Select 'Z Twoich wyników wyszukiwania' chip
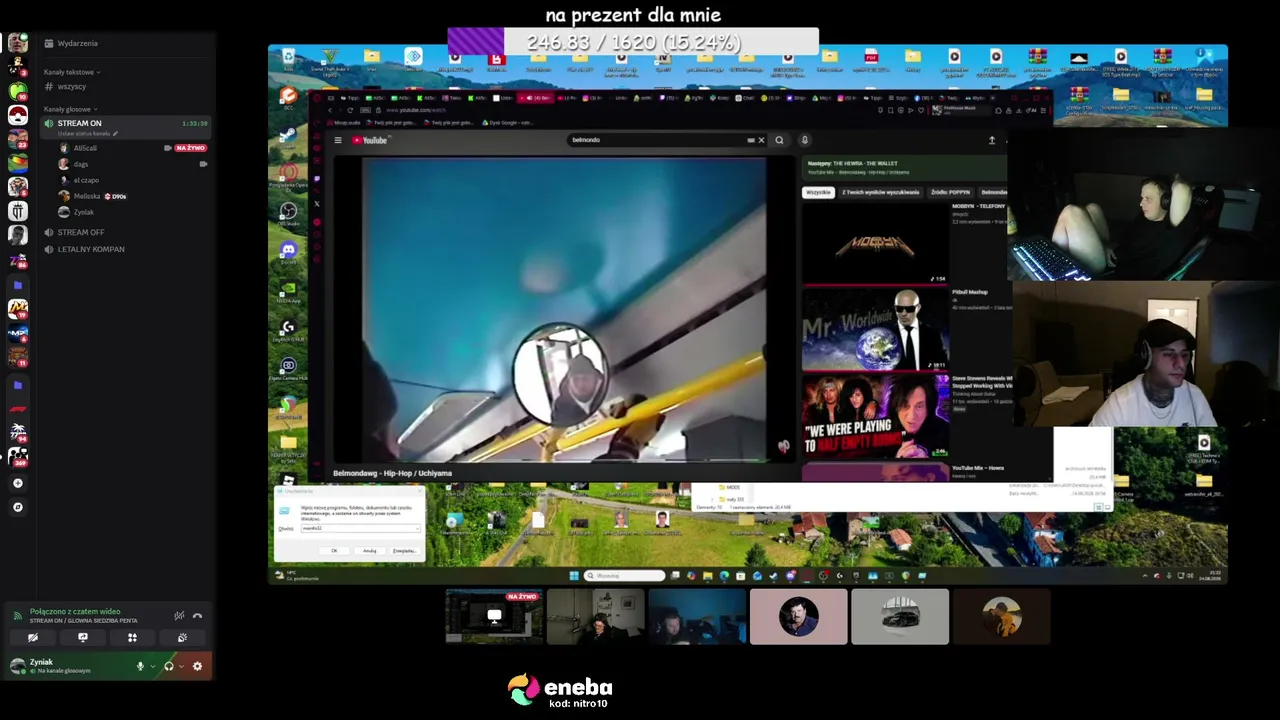 point(880,192)
